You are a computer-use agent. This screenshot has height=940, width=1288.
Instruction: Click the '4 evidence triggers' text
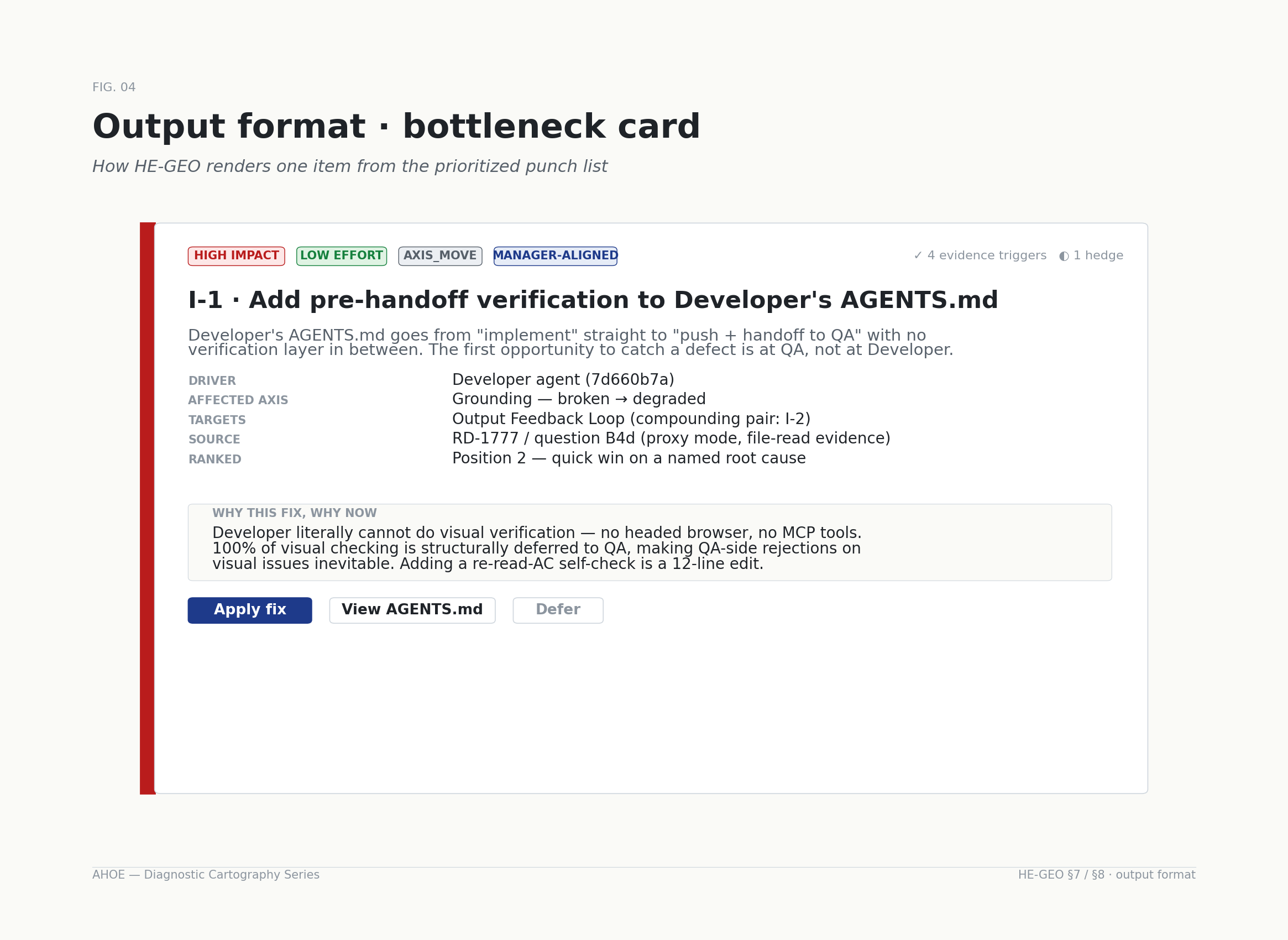click(x=987, y=256)
